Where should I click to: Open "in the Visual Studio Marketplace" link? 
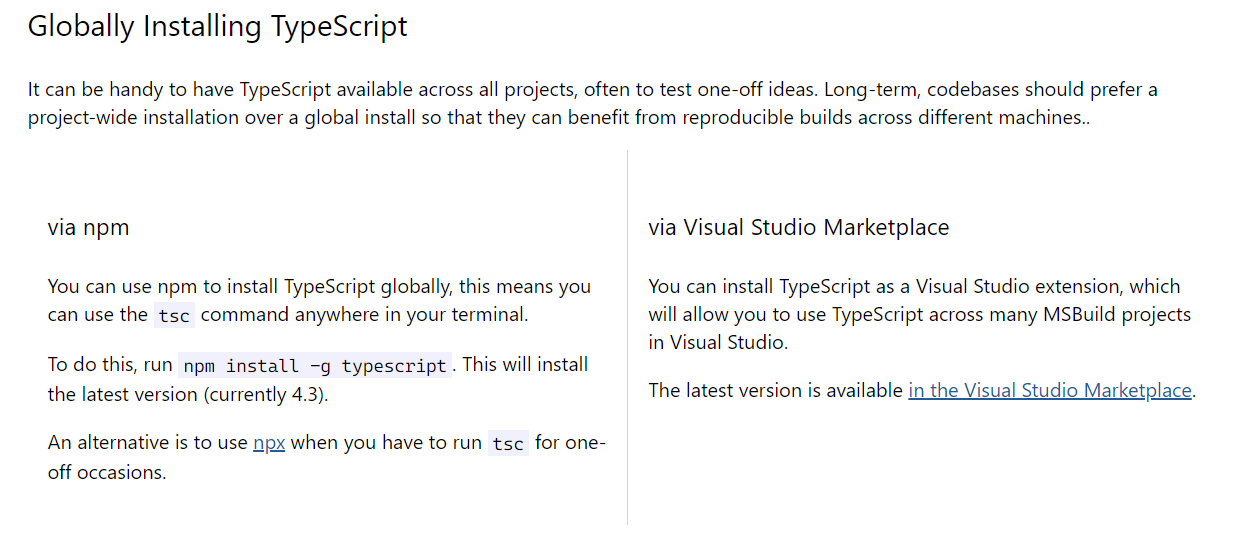pyautogui.click(x=1050, y=390)
